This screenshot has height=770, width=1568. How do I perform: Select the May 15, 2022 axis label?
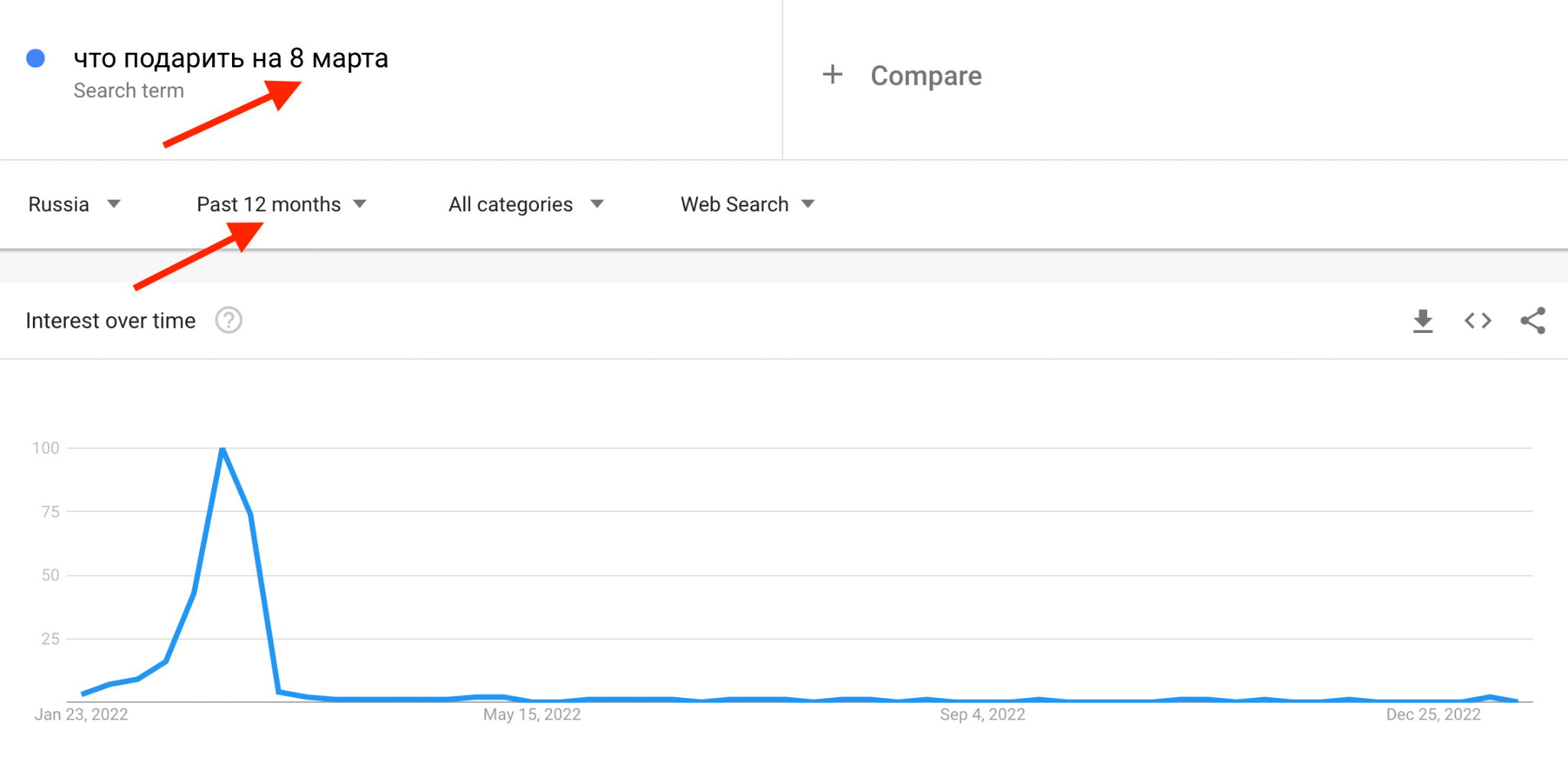point(532,714)
